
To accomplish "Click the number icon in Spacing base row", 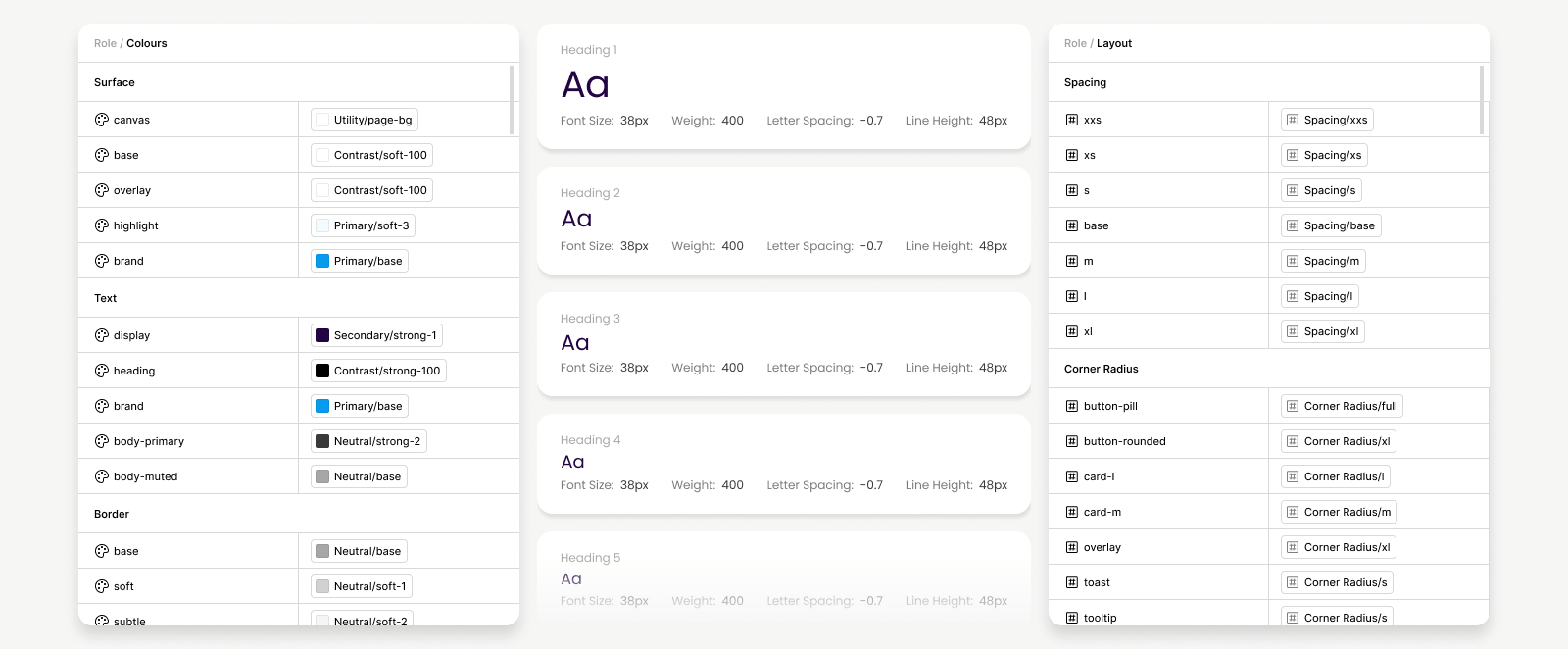I will click(x=1071, y=225).
